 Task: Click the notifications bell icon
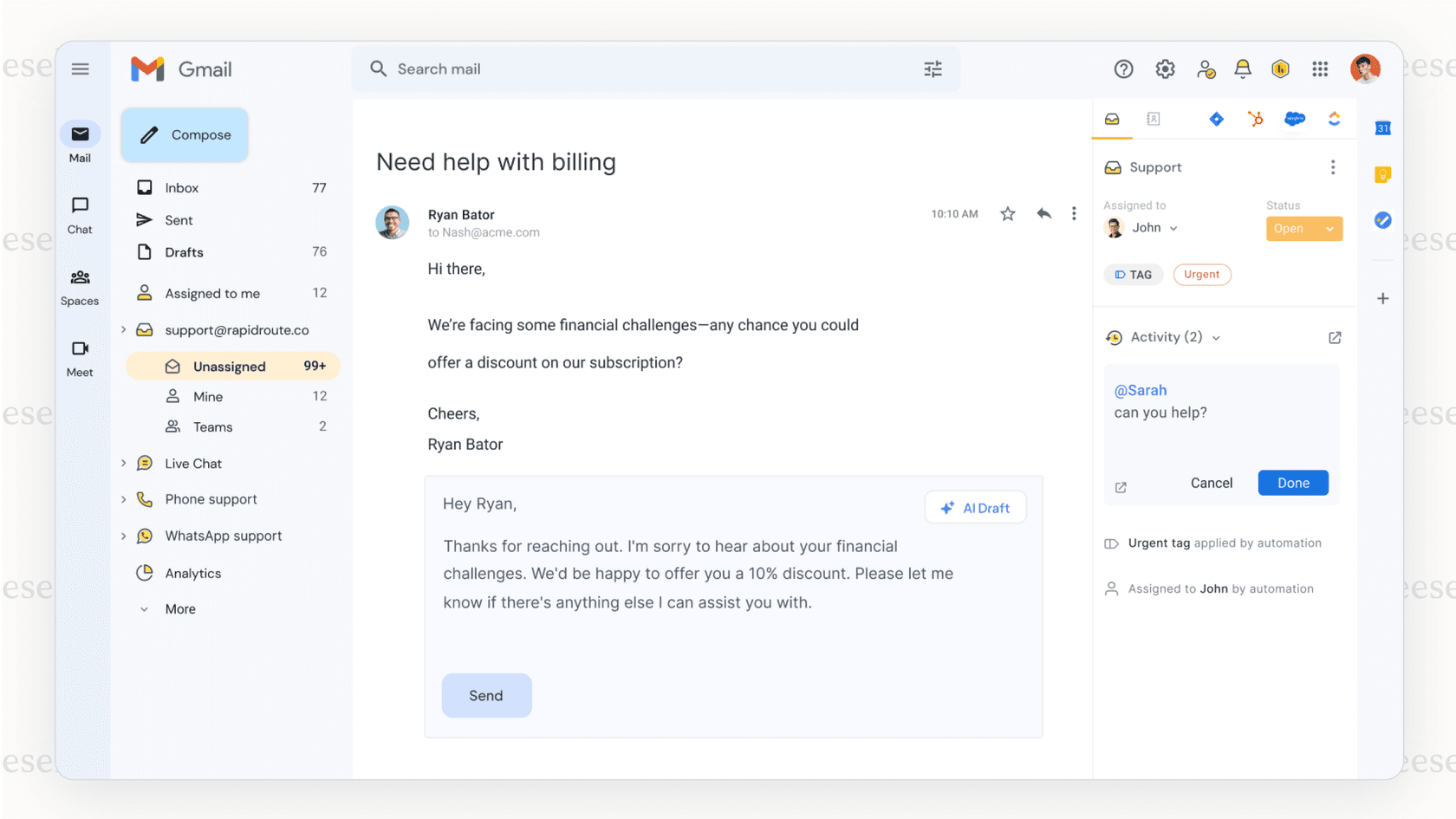pyautogui.click(x=1243, y=68)
